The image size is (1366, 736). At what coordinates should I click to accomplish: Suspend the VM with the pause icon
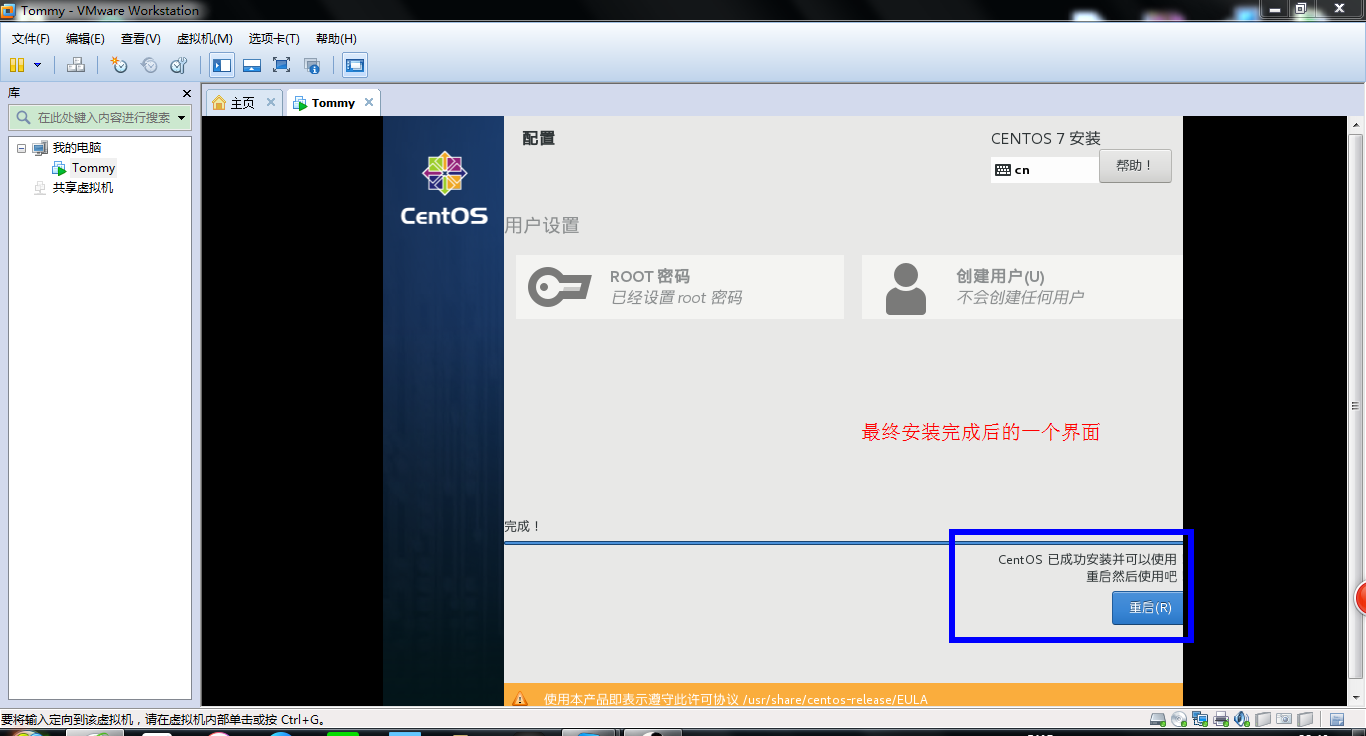[x=17, y=65]
